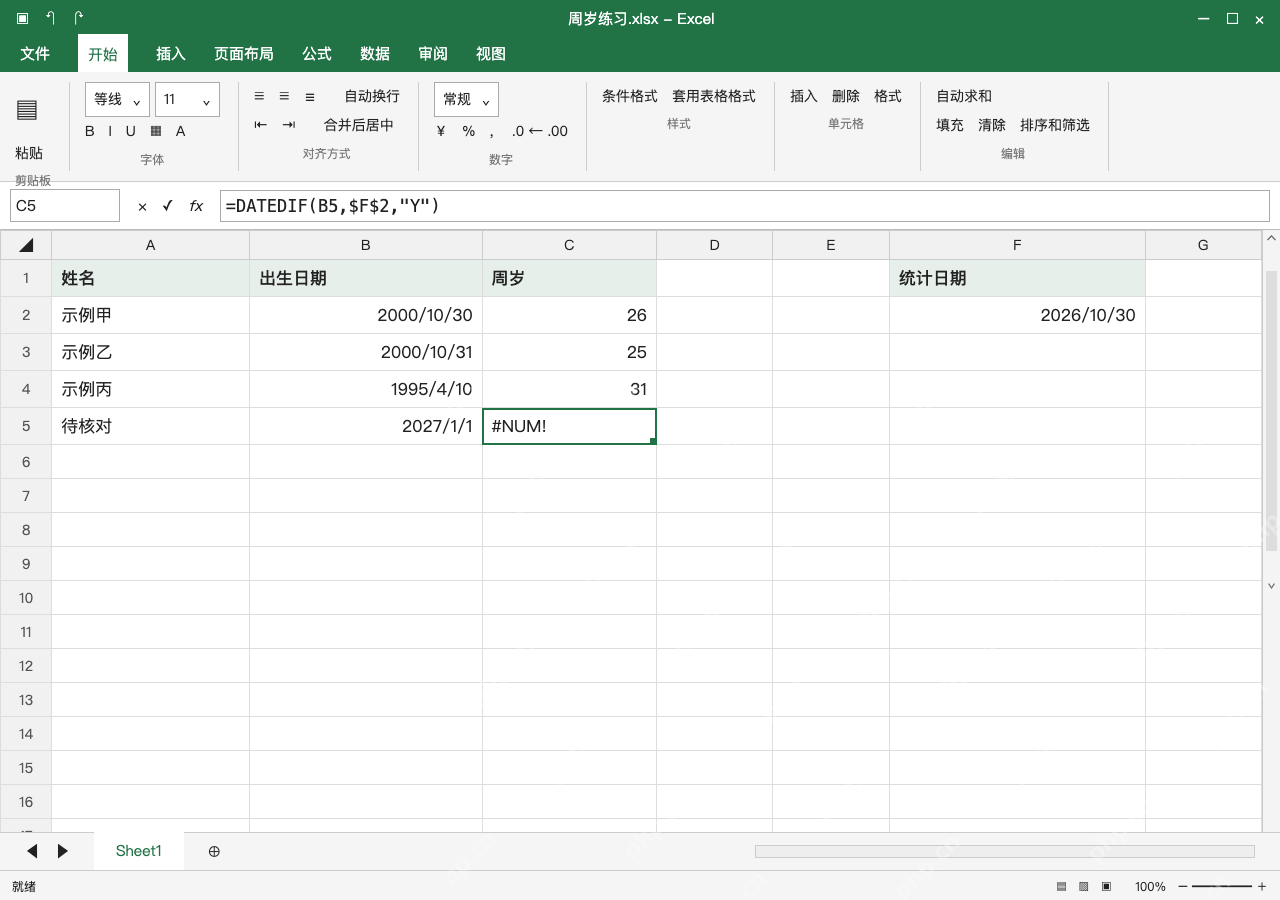This screenshot has height=900, width=1280.
Task: Open the cell borders tool
Action: point(156,131)
